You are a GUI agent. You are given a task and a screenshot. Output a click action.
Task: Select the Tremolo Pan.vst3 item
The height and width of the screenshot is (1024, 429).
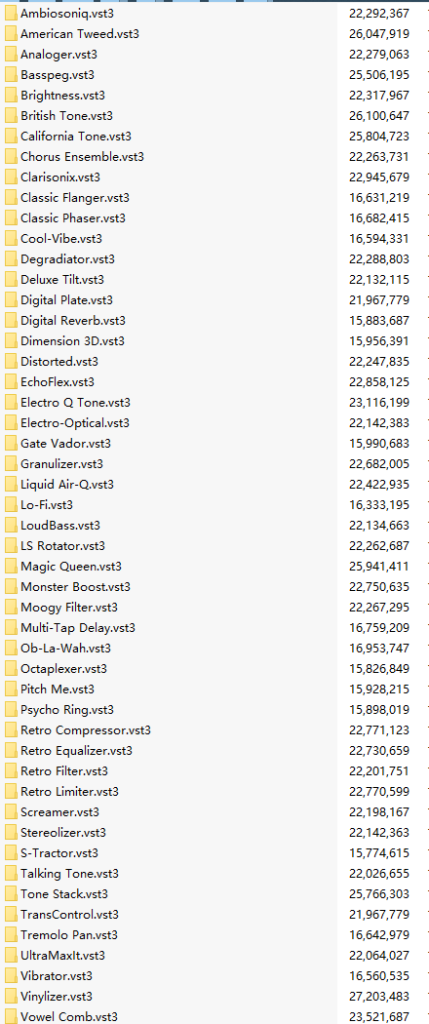pyautogui.click(x=69, y=935)
